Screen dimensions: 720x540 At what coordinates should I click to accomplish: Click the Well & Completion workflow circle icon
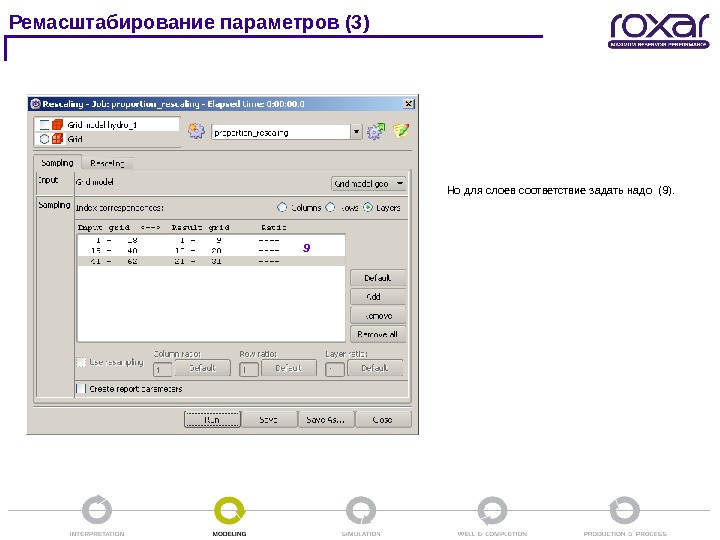click(x=492, y=510)
